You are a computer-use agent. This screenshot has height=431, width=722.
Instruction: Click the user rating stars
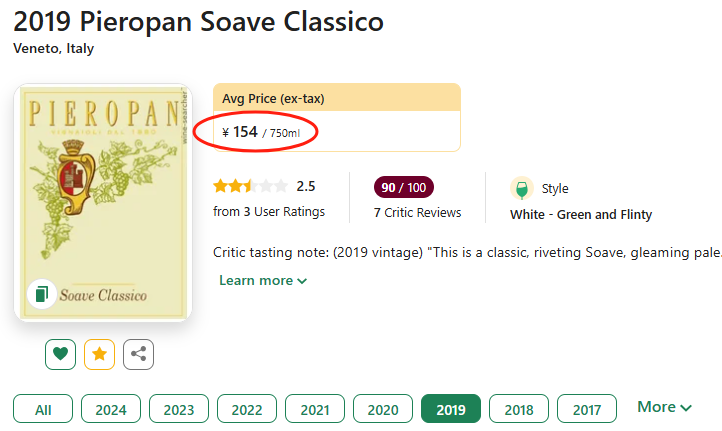click(x=250, y=186)
